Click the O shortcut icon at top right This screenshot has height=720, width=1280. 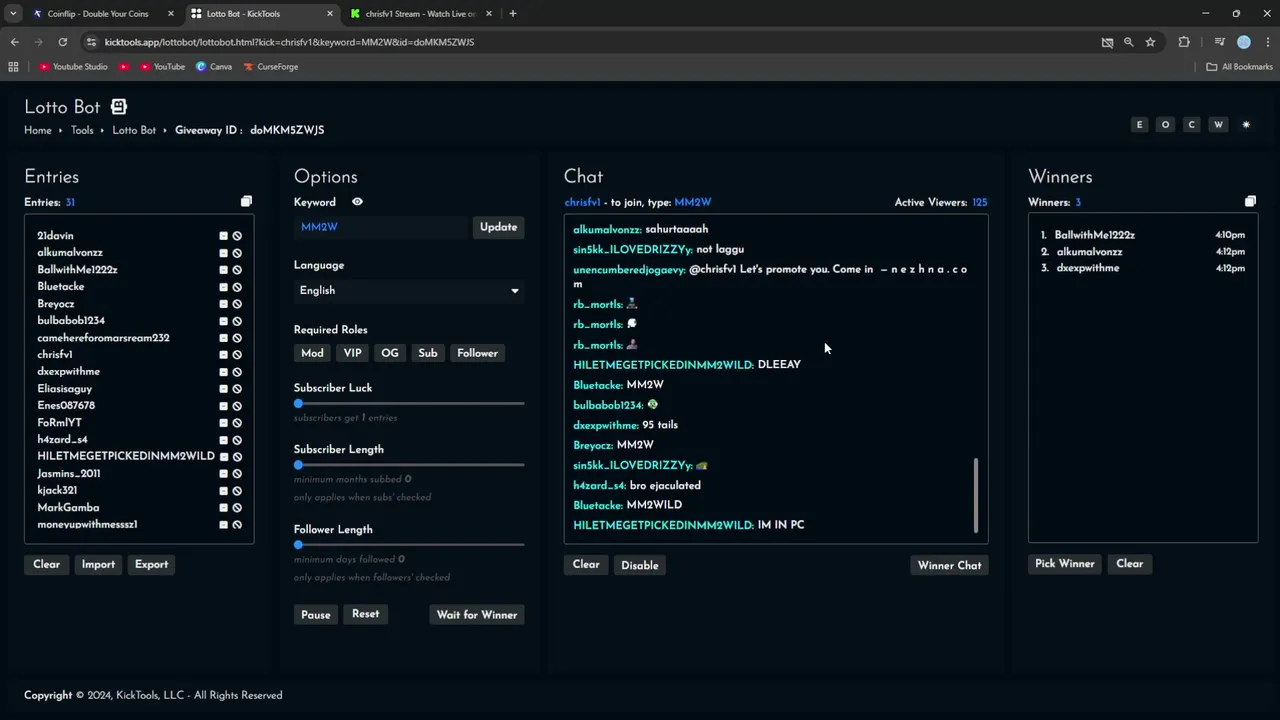coord(1165,125)
